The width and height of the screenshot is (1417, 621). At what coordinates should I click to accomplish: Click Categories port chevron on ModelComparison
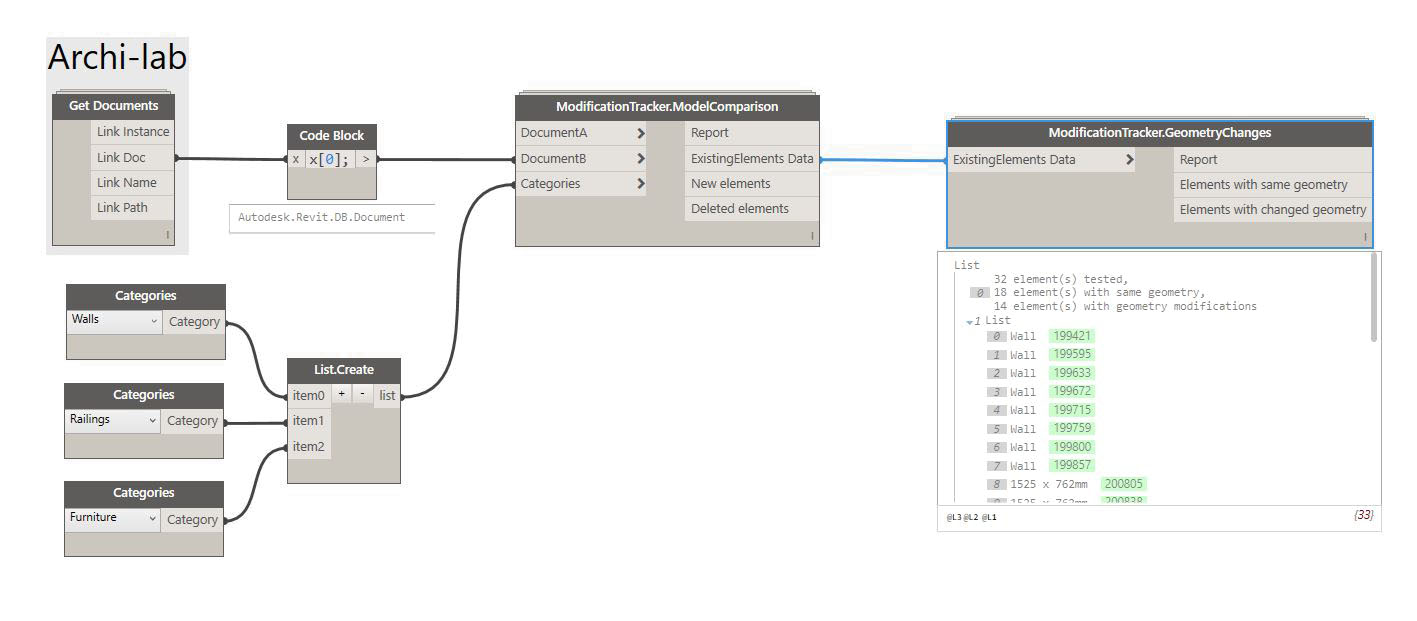pos(640,184)
